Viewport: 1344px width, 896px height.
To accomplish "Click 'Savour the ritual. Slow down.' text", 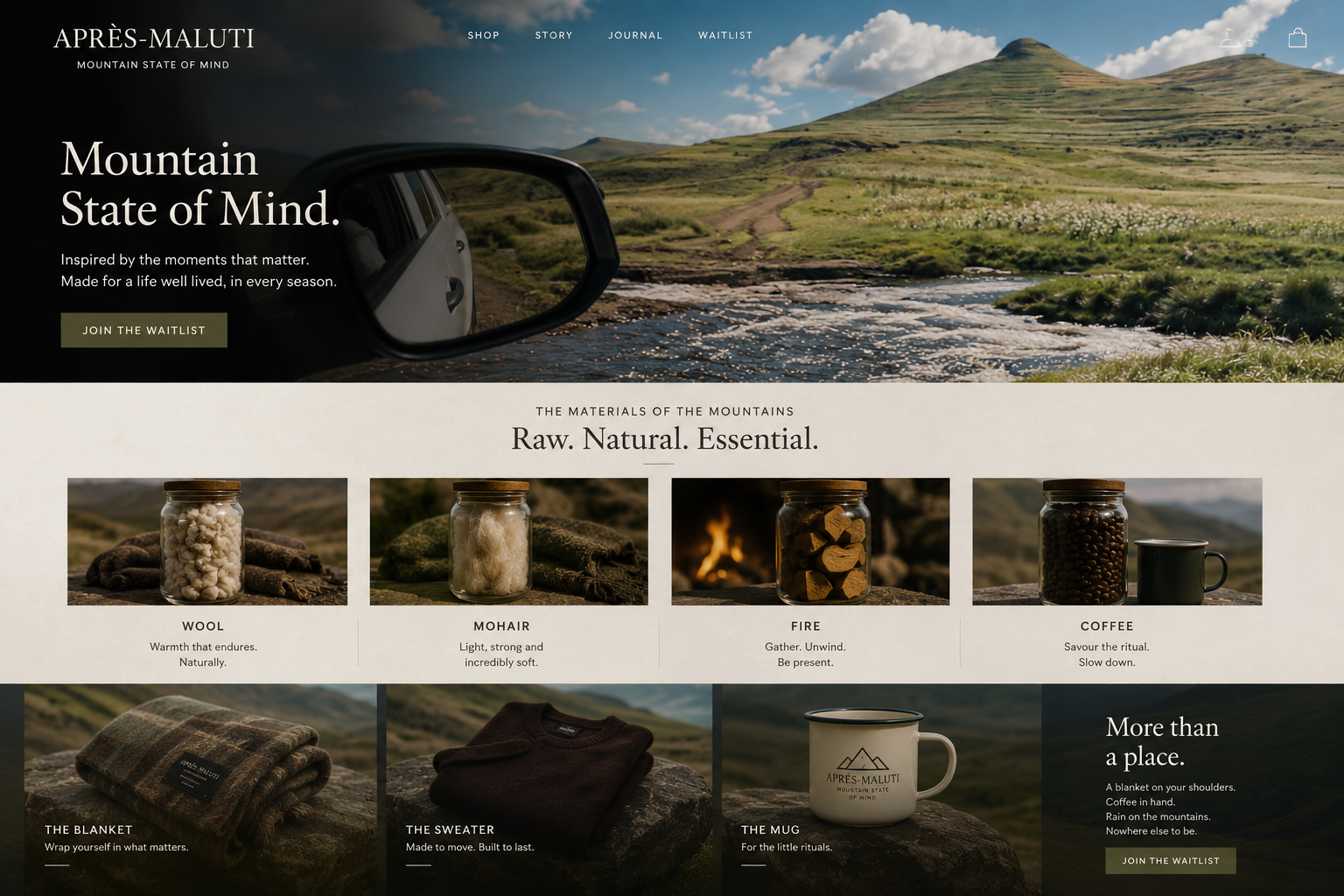I will tap(1107, 654).
